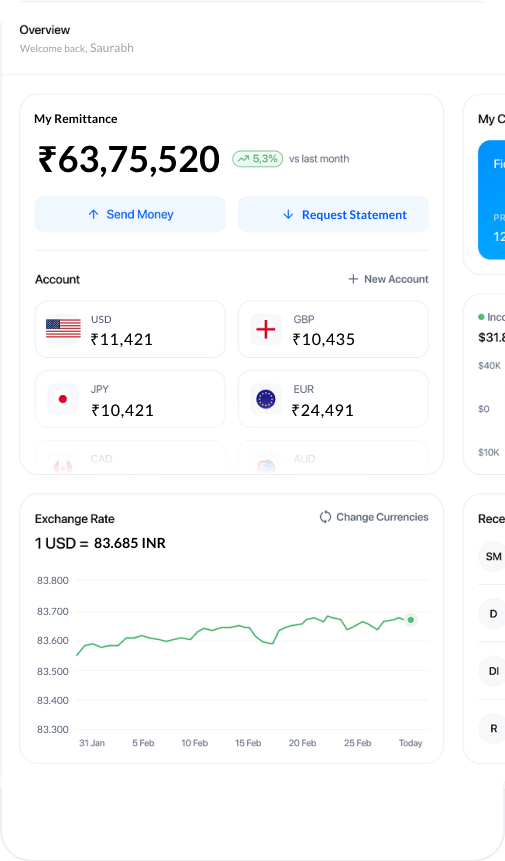The height and width of the screenshot is (861, 505).
Task: Open the Send Money button
Action: [x=130, y=214]
